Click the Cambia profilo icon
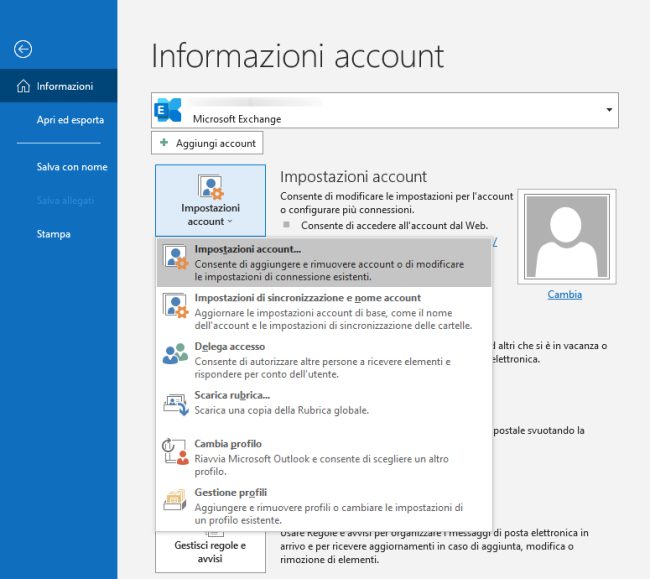Screen dimensions: 650x579 175,451
